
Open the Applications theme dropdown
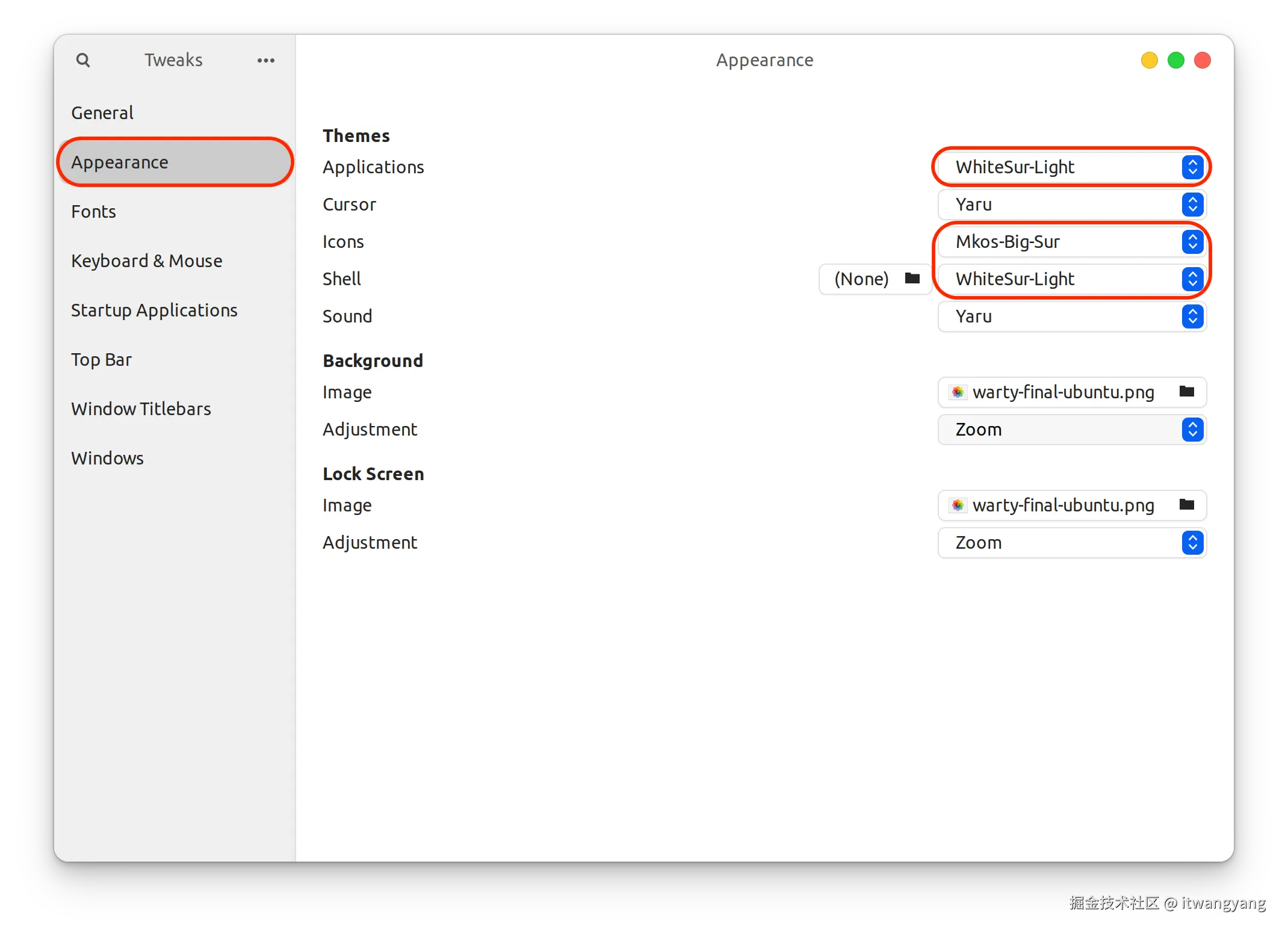1072,167
